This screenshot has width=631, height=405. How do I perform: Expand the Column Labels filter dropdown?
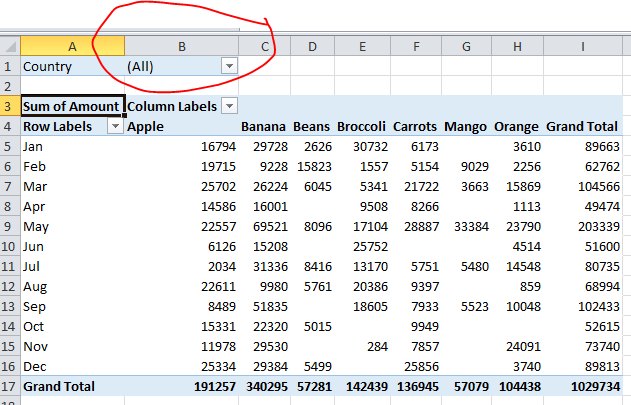229,106
